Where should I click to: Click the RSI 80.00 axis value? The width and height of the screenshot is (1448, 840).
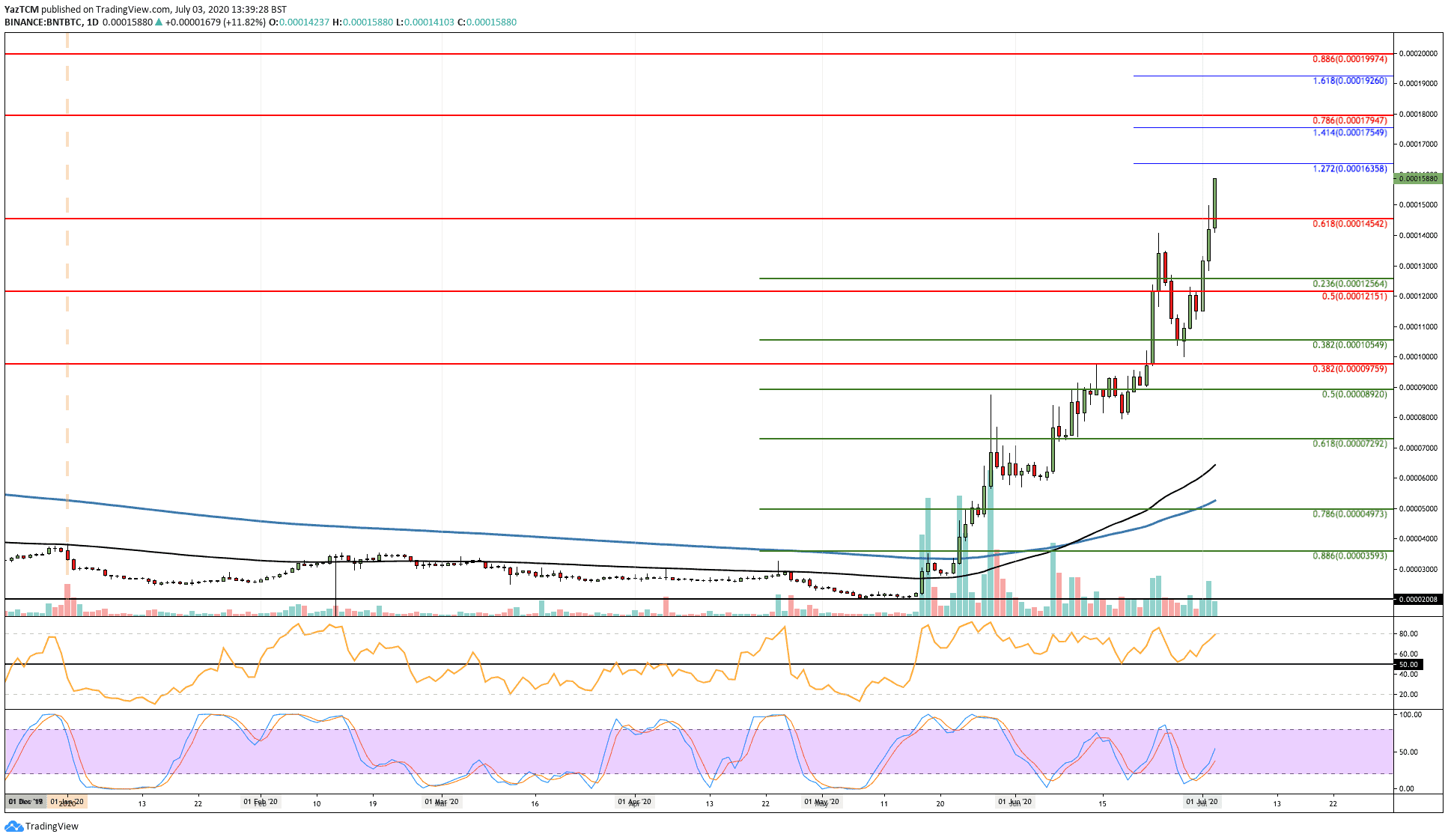[1408, 634]
